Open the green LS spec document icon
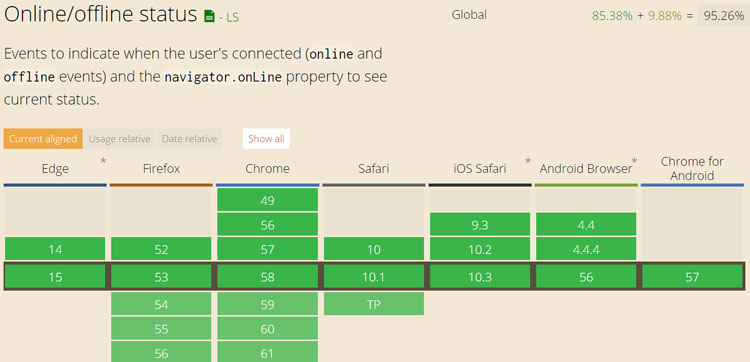 (x=209, y=16)
